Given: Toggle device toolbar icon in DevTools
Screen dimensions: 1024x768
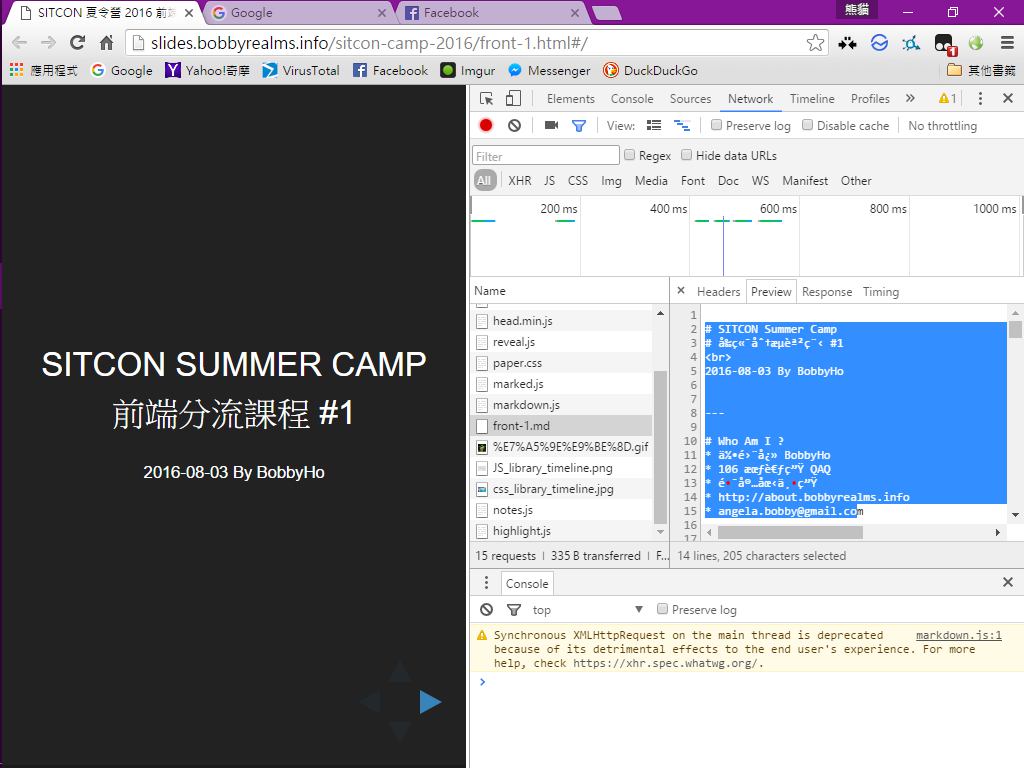Looking at the screenshot, I should 513,98.
